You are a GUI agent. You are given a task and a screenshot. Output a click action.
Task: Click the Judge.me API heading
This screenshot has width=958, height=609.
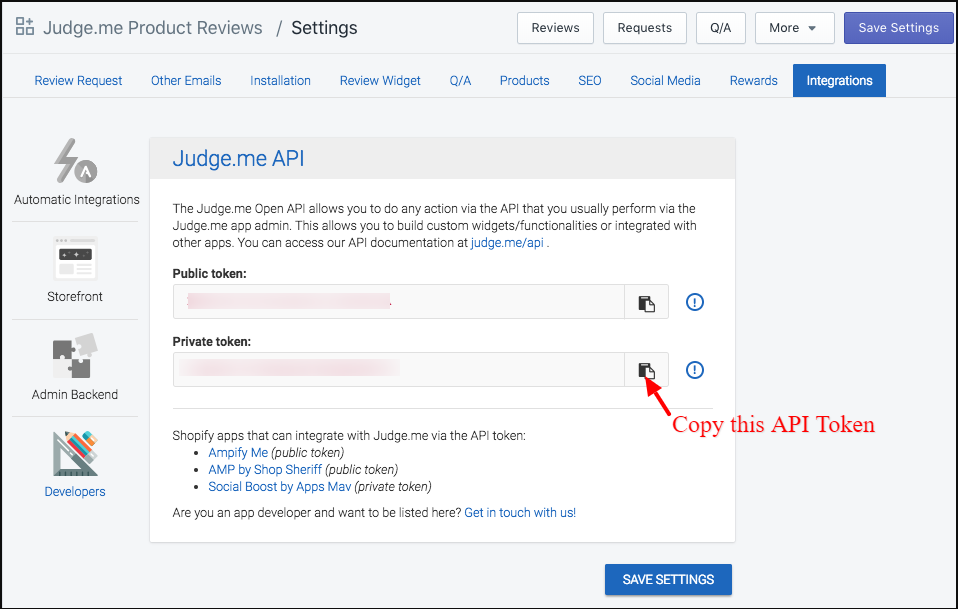(238, 158)
